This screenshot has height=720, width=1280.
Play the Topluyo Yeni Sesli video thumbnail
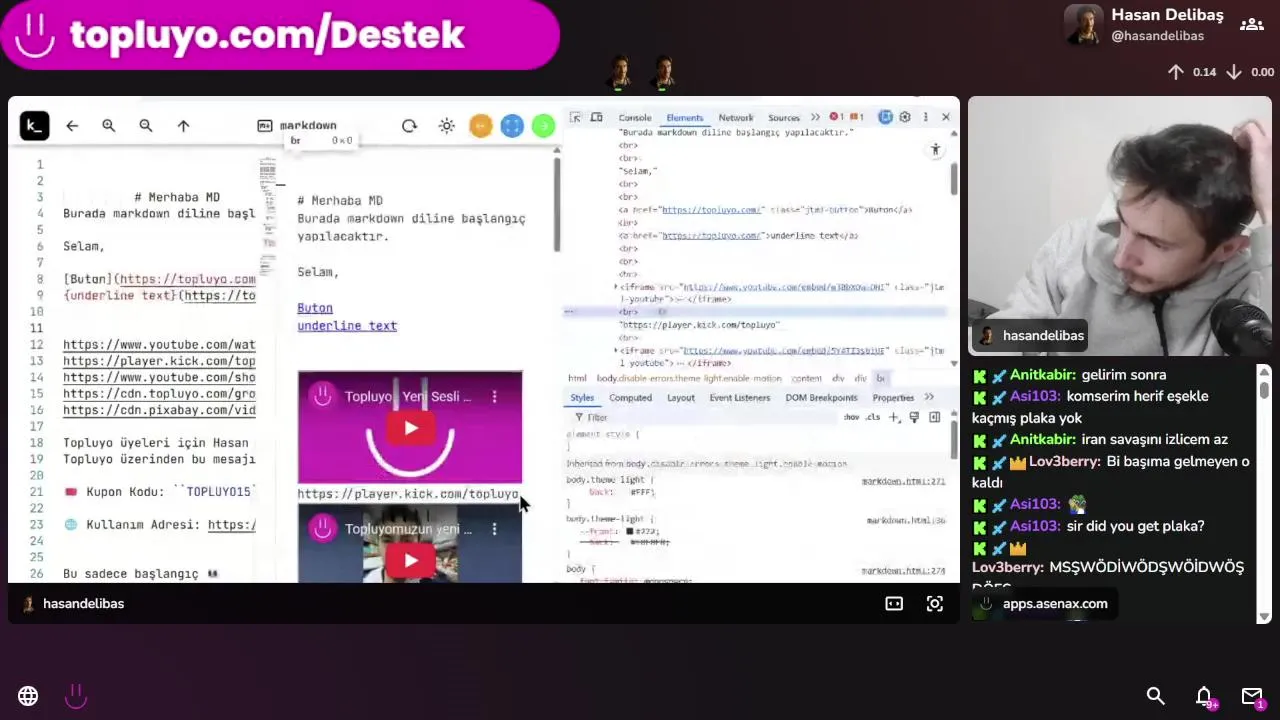(x=410, y=429)
